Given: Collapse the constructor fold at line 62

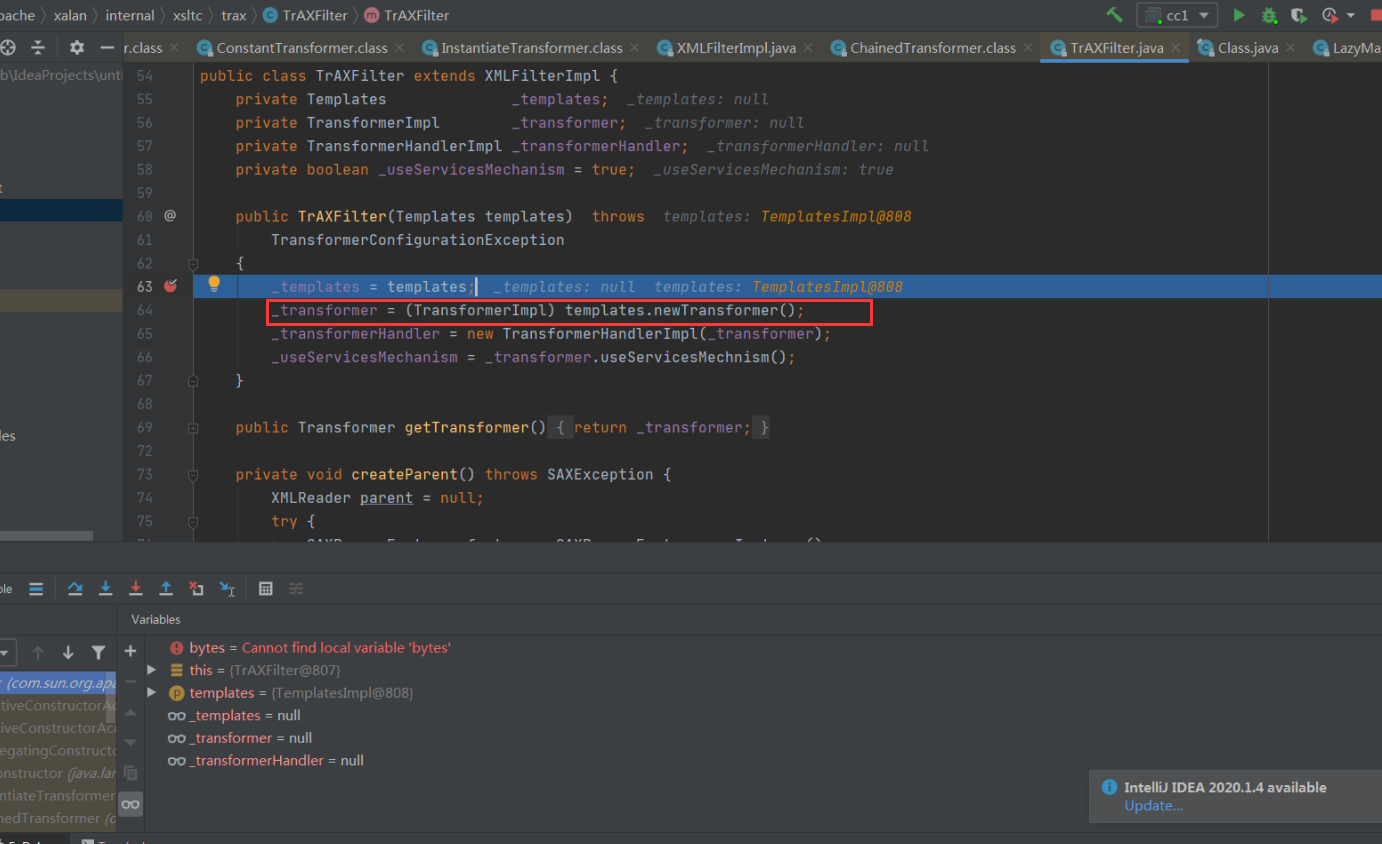Looking at the screenshot, I should pos(193,263).
